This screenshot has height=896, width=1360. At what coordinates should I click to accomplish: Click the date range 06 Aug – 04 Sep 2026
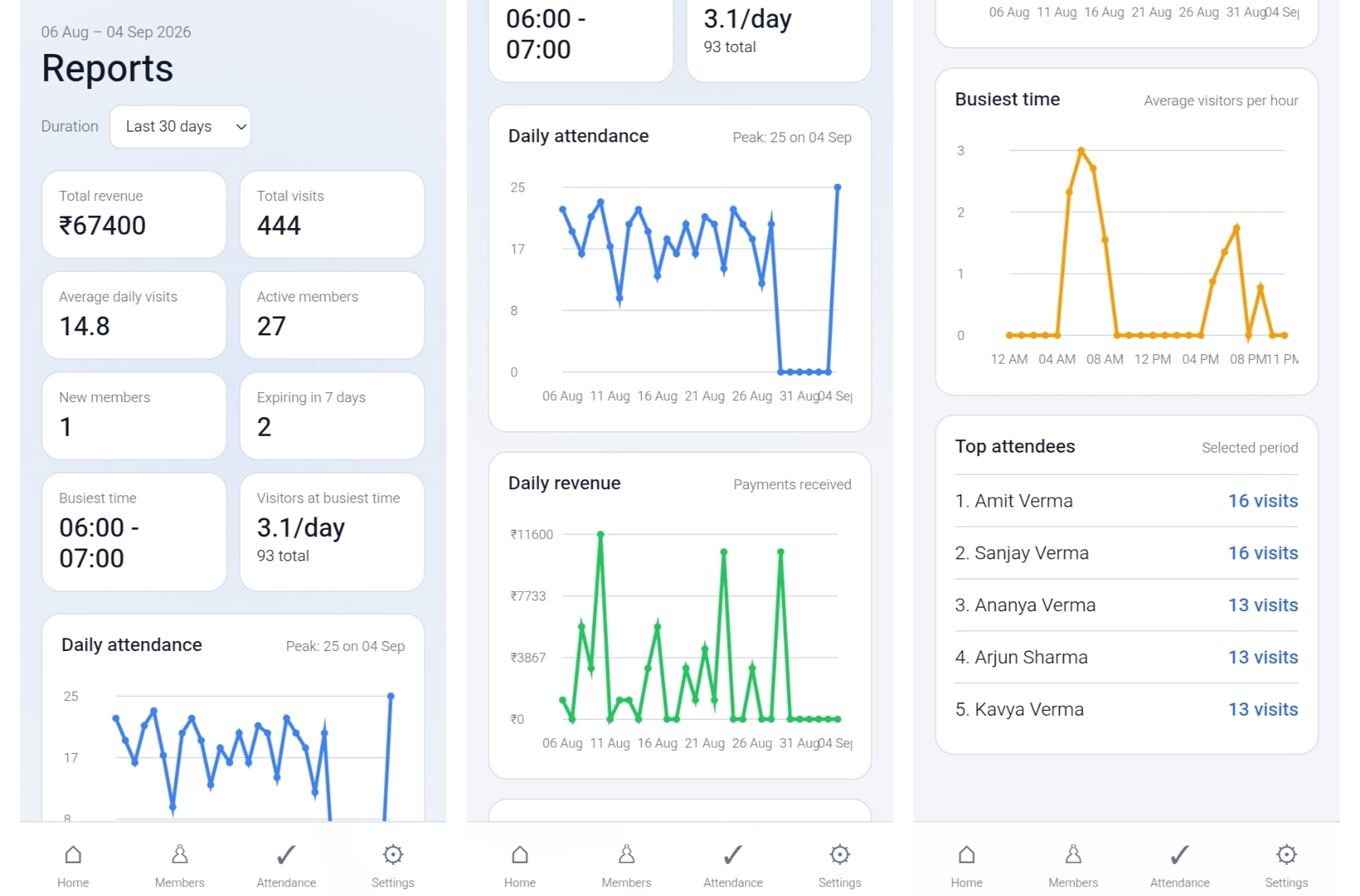pyautogui.click(x=116, y=32)
